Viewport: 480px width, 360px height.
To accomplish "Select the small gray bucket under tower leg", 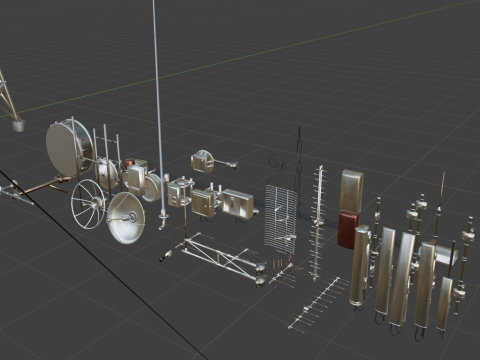I will [x=19, y=126].
